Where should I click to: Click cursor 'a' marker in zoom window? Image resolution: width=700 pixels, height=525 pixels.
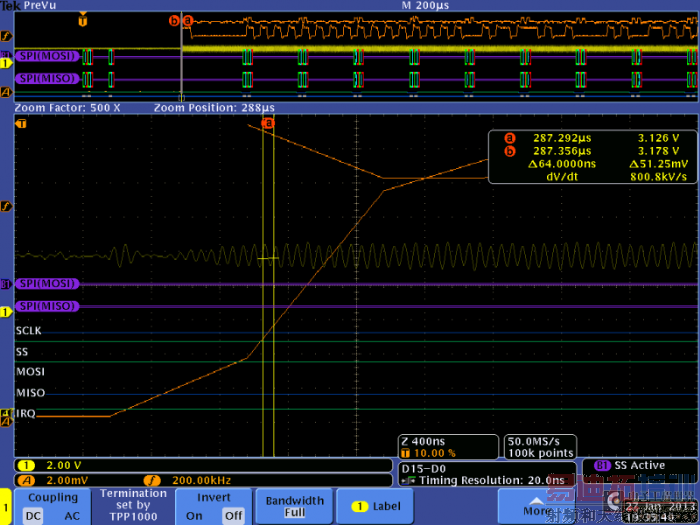267,122
